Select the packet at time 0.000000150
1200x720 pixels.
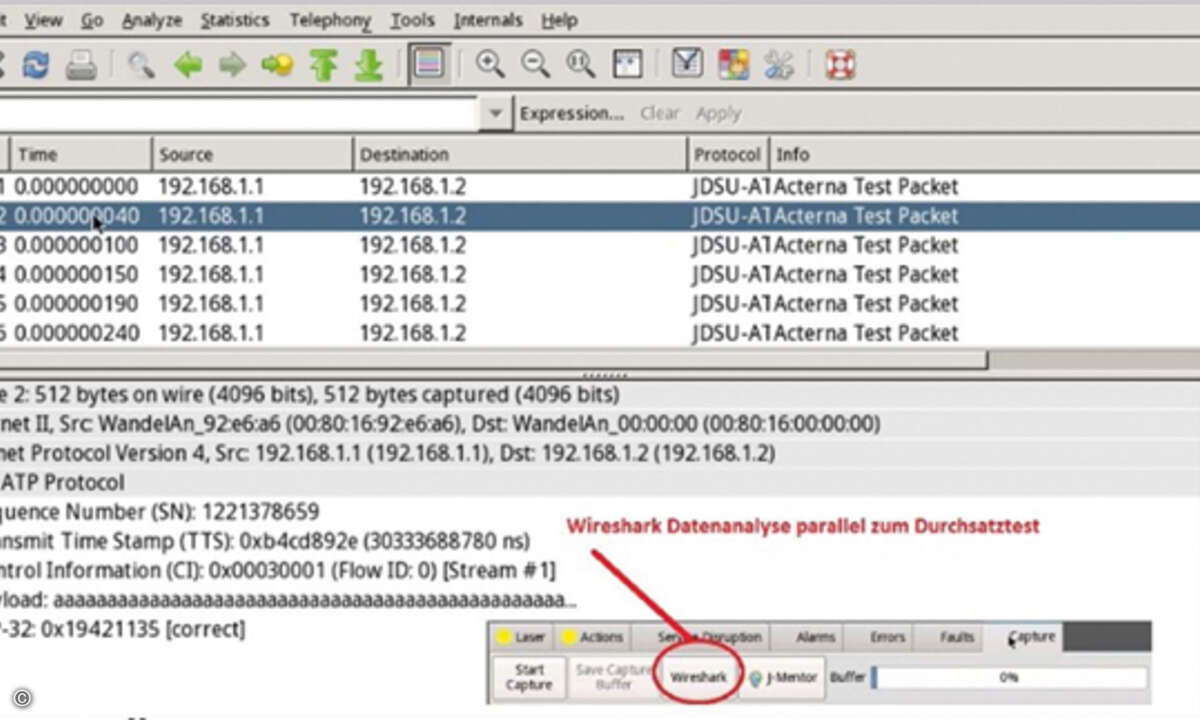(600, 274)
